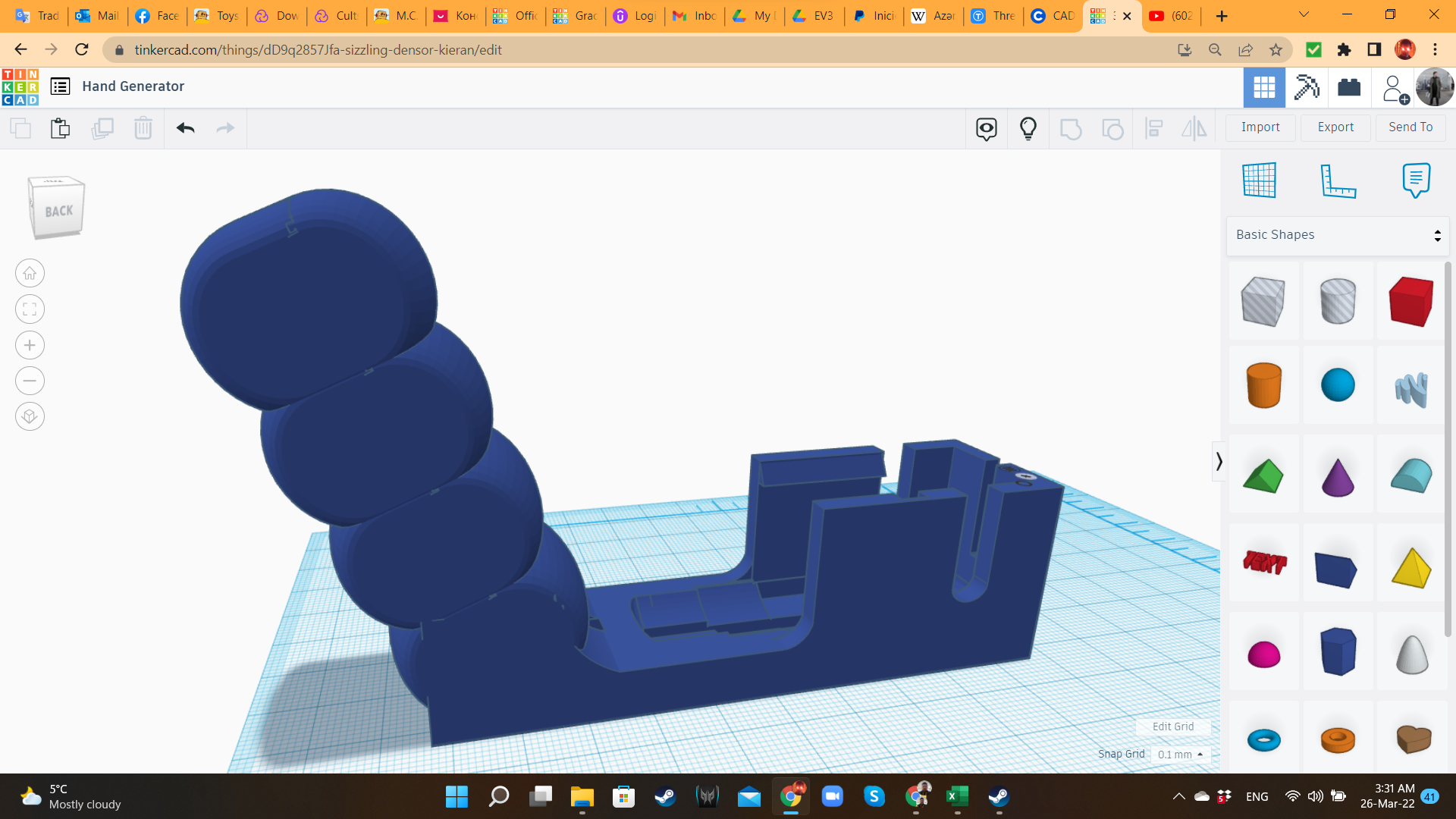Switch to Minecraft mode via the pickaxe icon
This screenshot has height=819, width=1456.
pos(1306,86)
